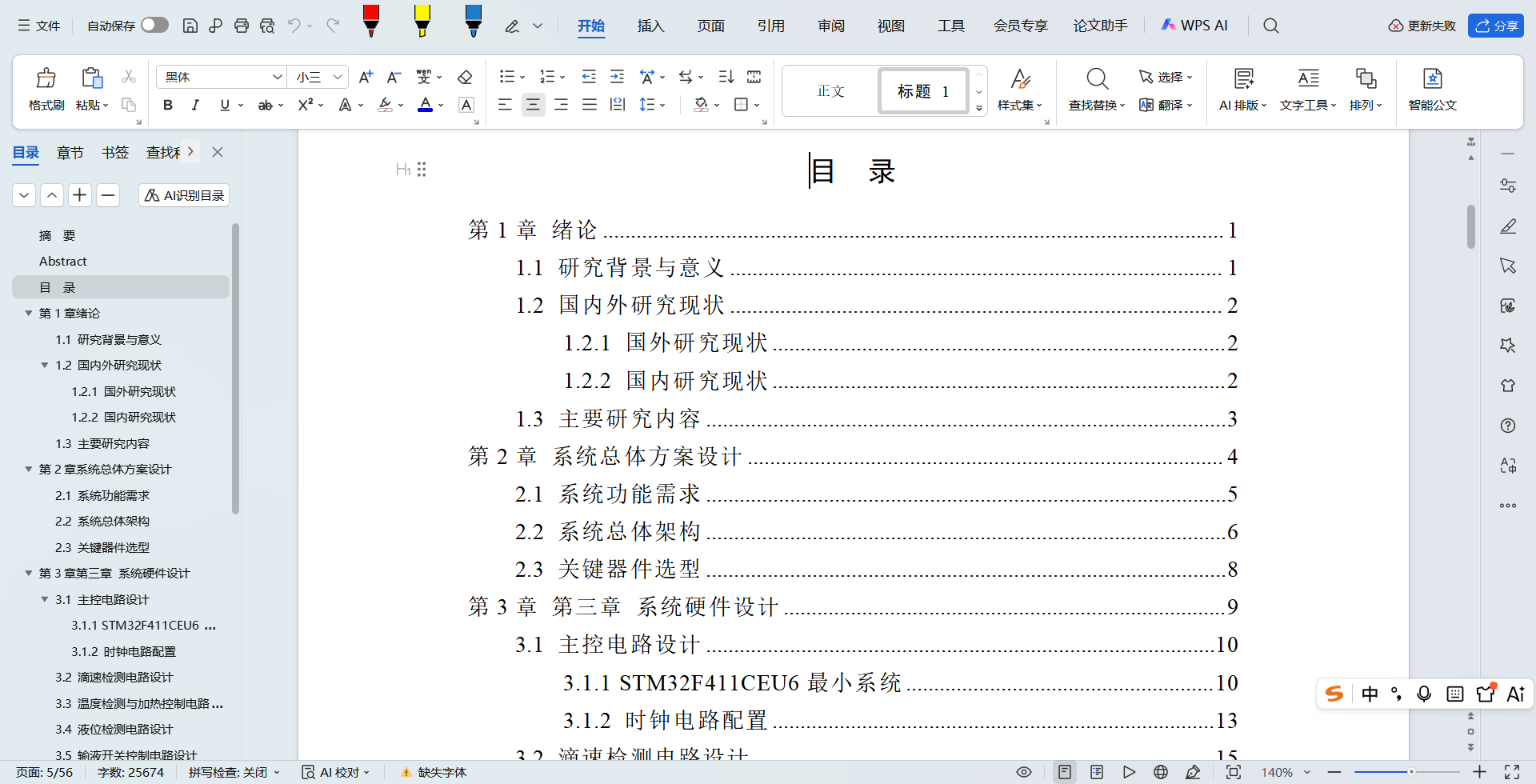This screenshot has width=1536, height=784.
Task: Switch to the 审阅 ribbon tab
Action: (831, 26)
